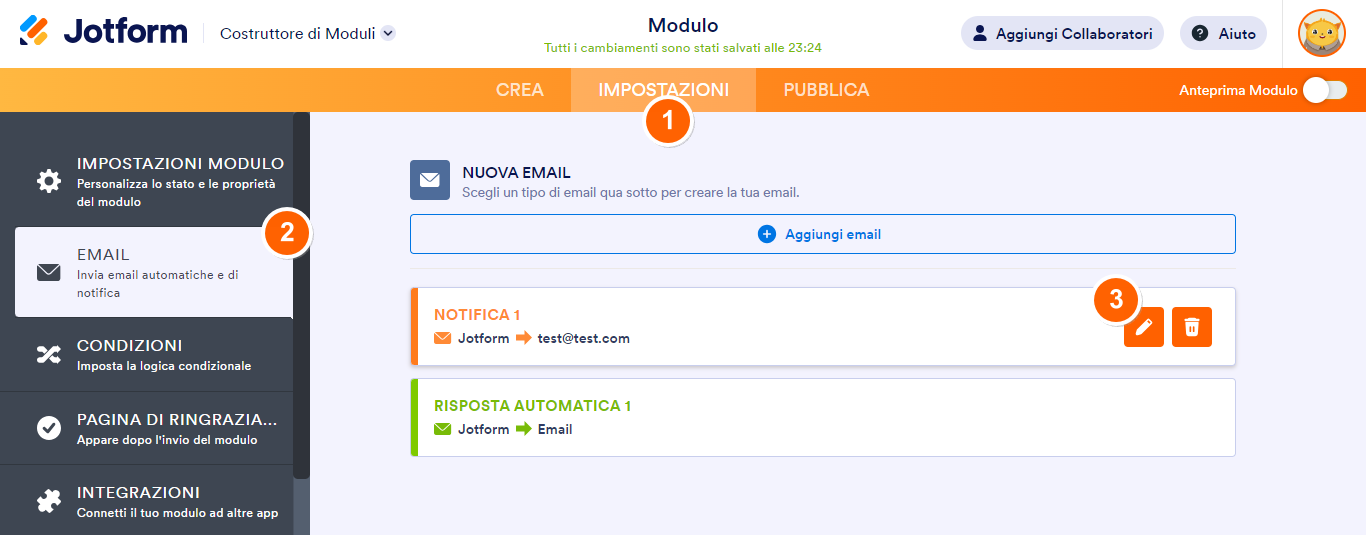Click the gear icon for Impostazioni Modulo
Viewport: 1366px width, 535px height.
click(x=48, y=181)
